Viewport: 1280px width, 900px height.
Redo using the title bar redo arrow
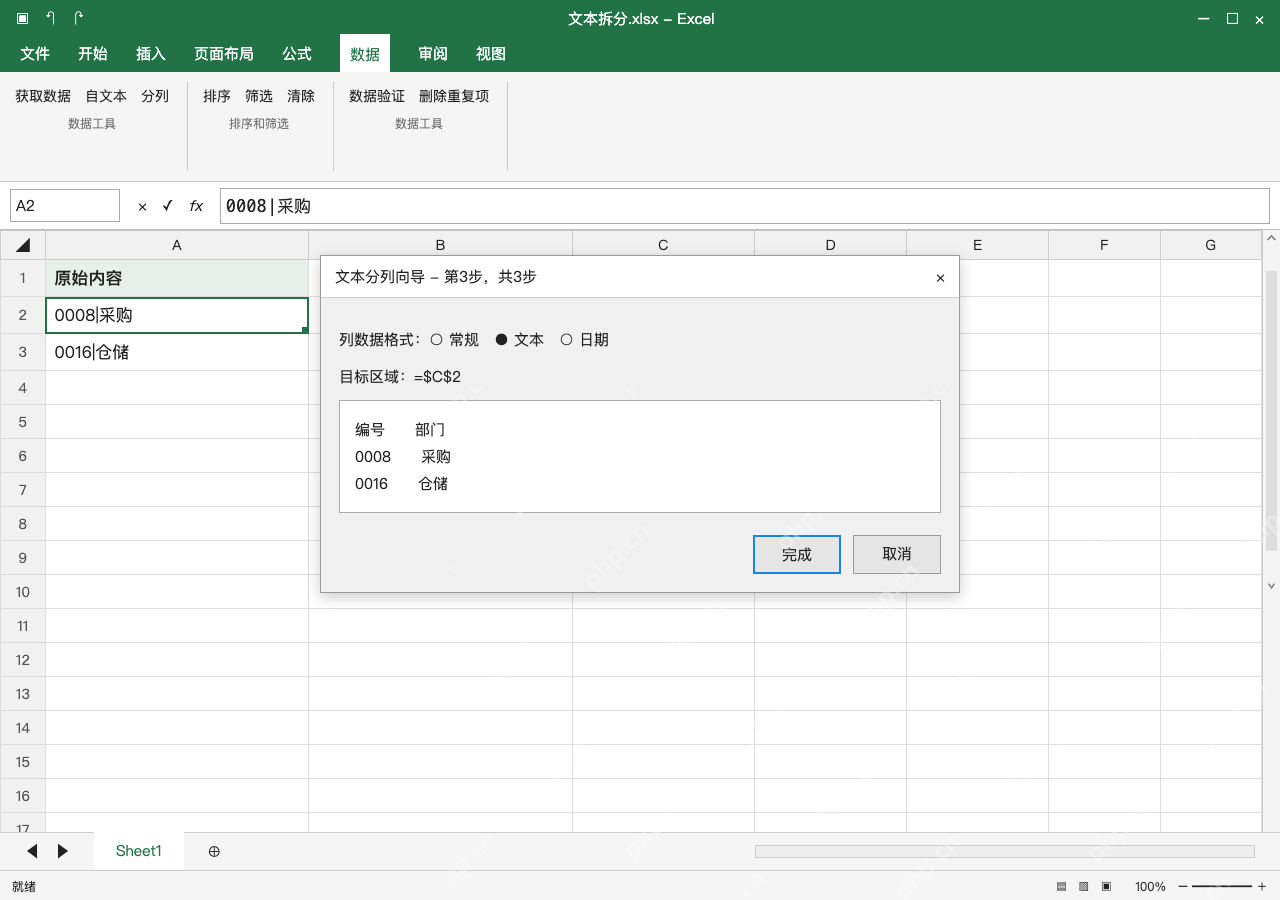point(78,18)
